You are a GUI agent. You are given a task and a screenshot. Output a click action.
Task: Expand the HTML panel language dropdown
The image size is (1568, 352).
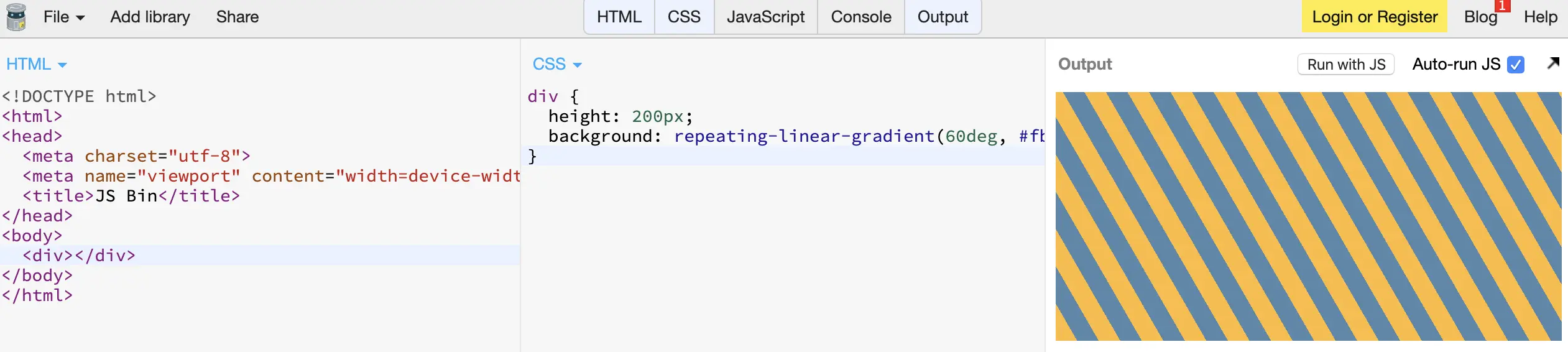click(x=36, y=64)
